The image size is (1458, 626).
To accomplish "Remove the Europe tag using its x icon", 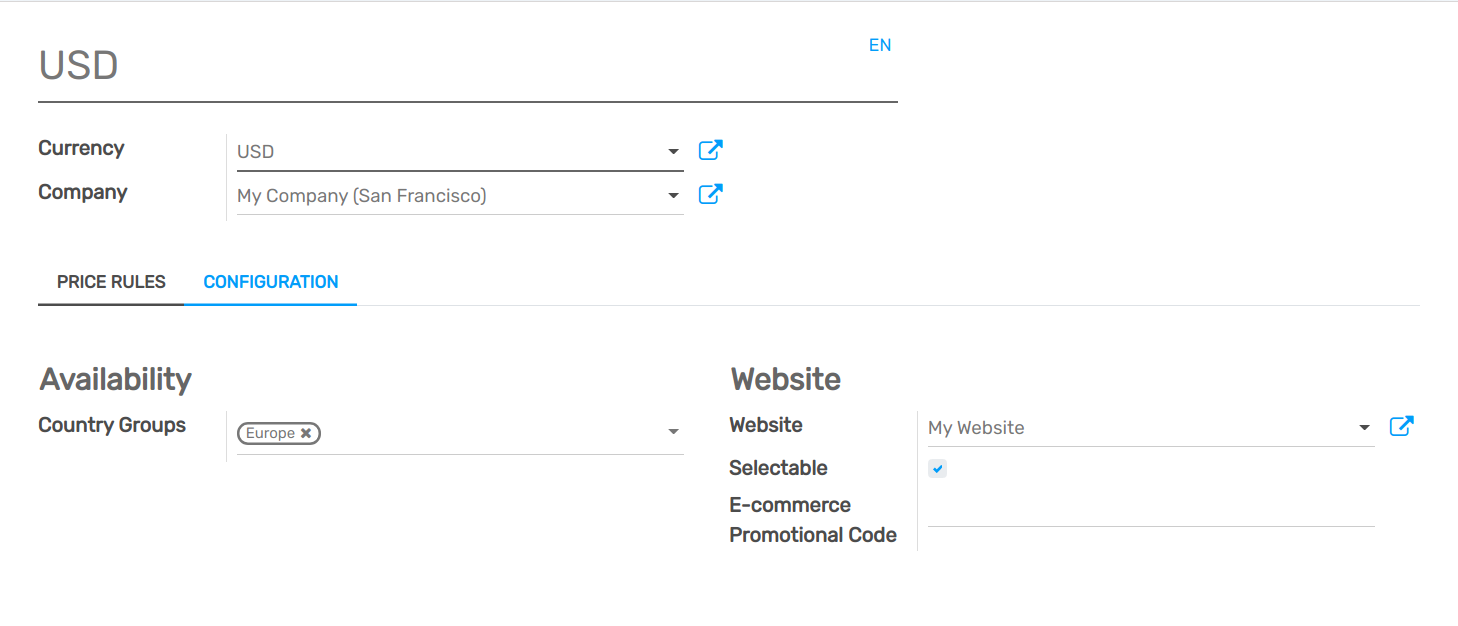I will click(305, 433).
